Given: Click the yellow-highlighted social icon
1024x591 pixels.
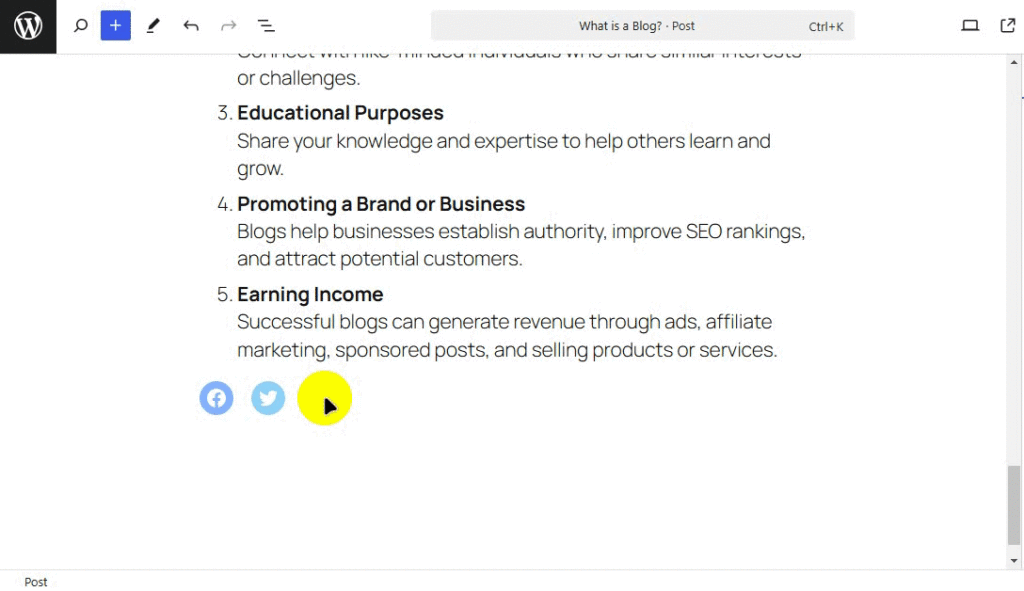Looking at the screenshot, I should [x=324, y=398].
